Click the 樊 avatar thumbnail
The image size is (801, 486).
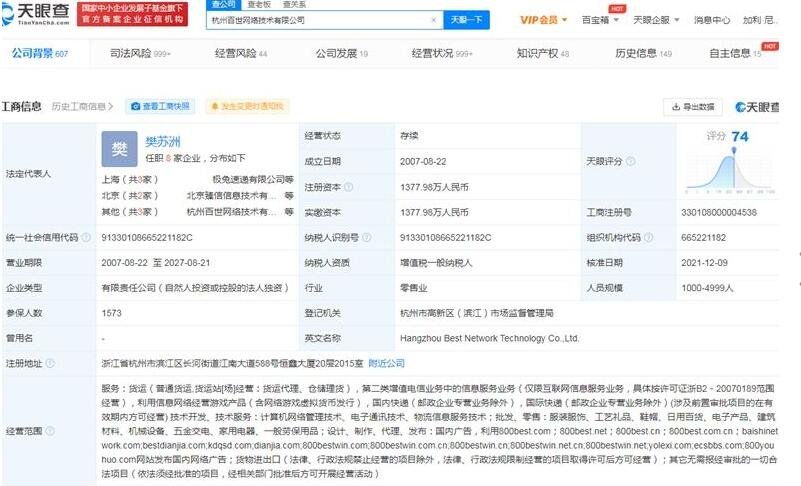(x=120, y=149)
